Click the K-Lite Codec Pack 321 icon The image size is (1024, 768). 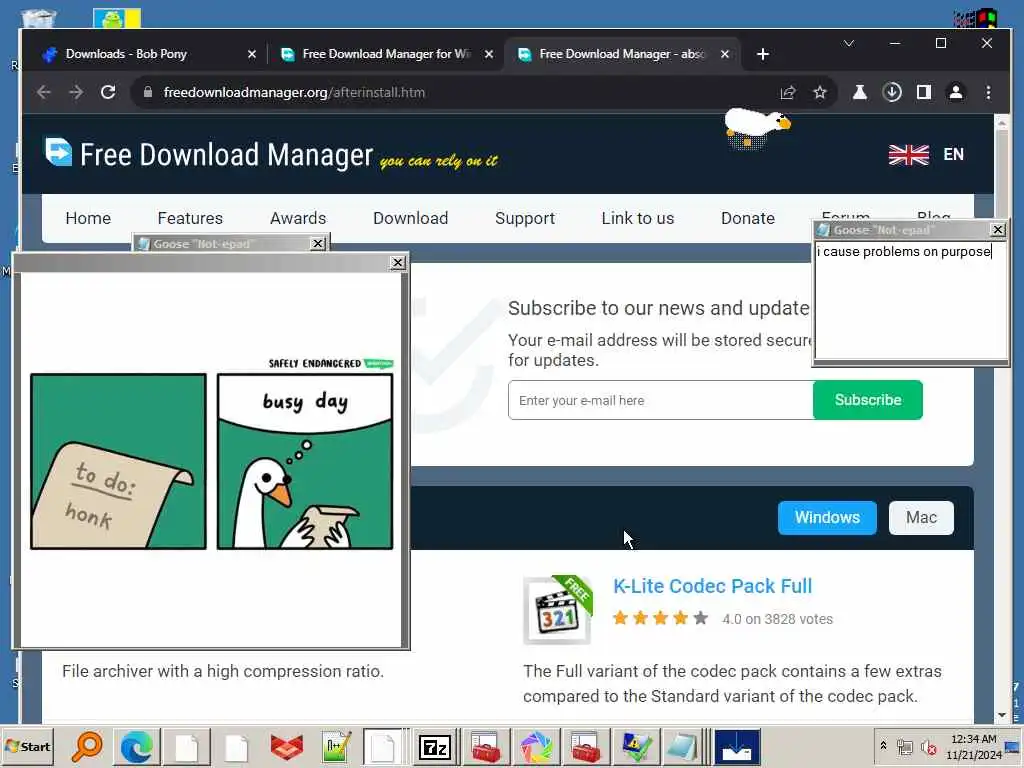(x=558, y=611)
